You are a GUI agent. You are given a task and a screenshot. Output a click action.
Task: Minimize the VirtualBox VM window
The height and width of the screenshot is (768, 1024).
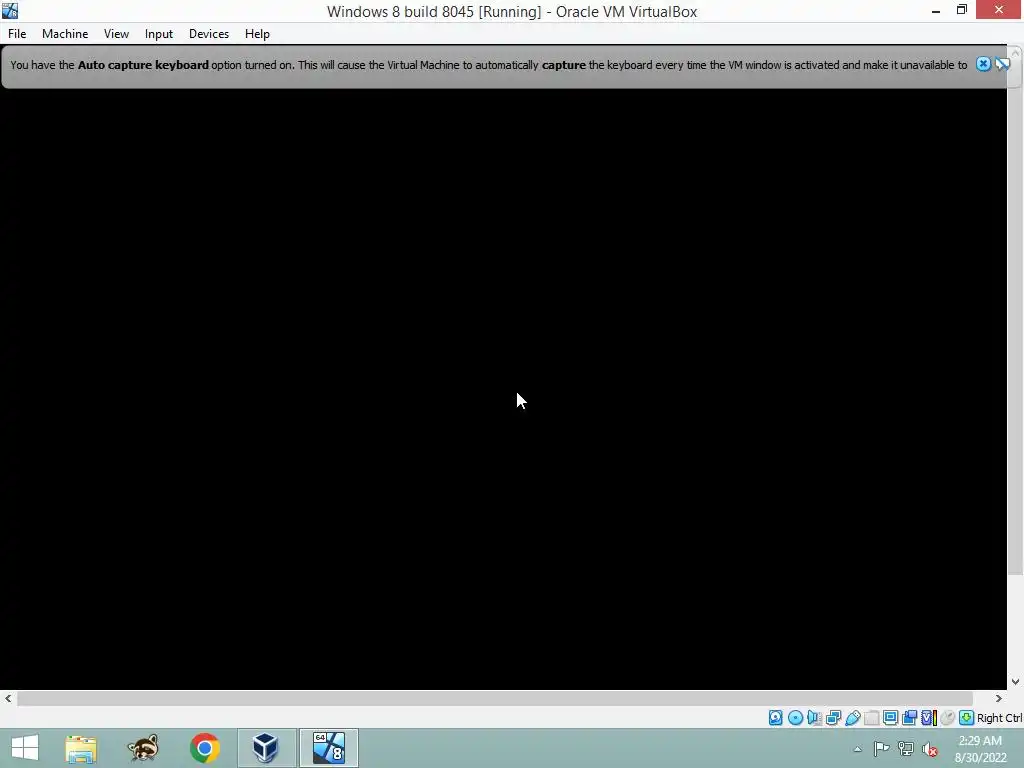(936, 10)
